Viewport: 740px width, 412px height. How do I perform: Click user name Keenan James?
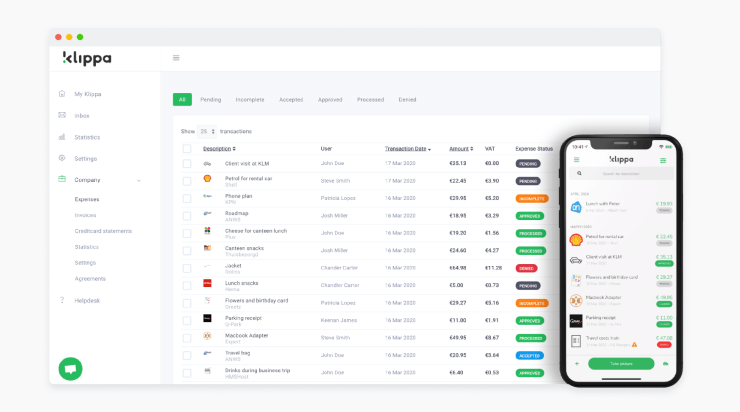click(x=339, y=320)
